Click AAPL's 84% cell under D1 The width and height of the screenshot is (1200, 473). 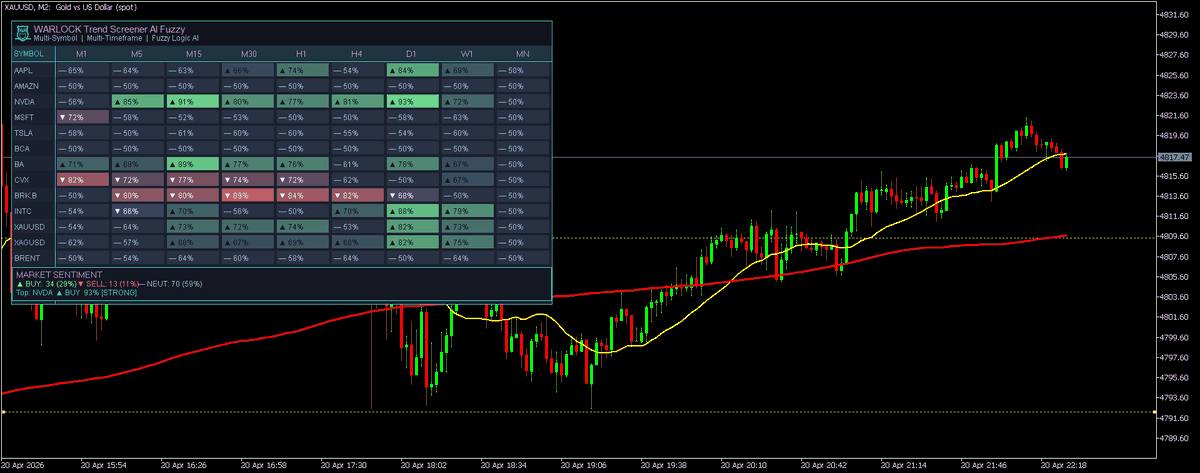412,71
